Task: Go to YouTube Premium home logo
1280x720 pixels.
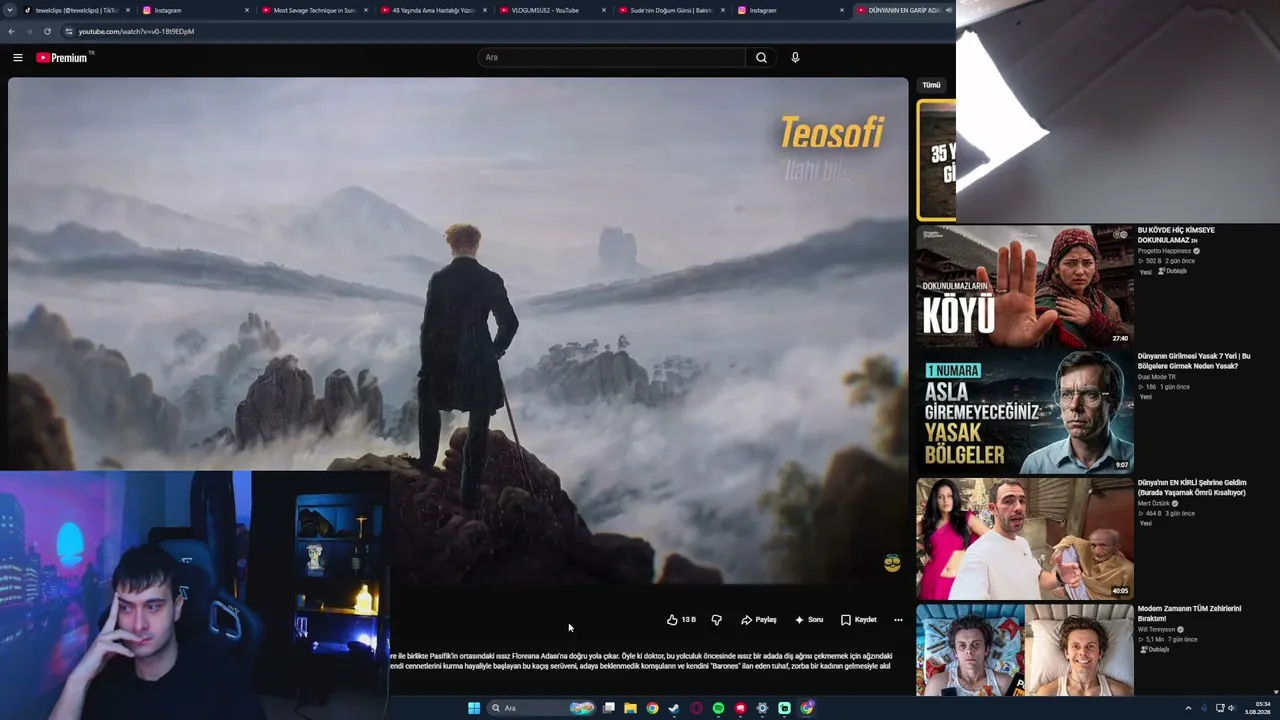Action: 64,57
